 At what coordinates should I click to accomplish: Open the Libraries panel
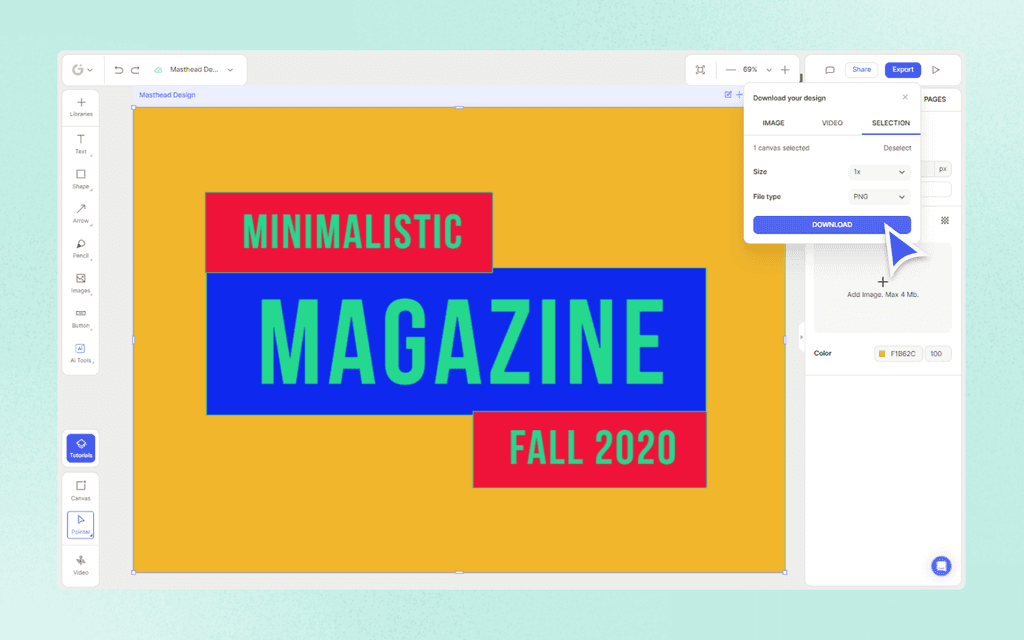click(80, 106)
